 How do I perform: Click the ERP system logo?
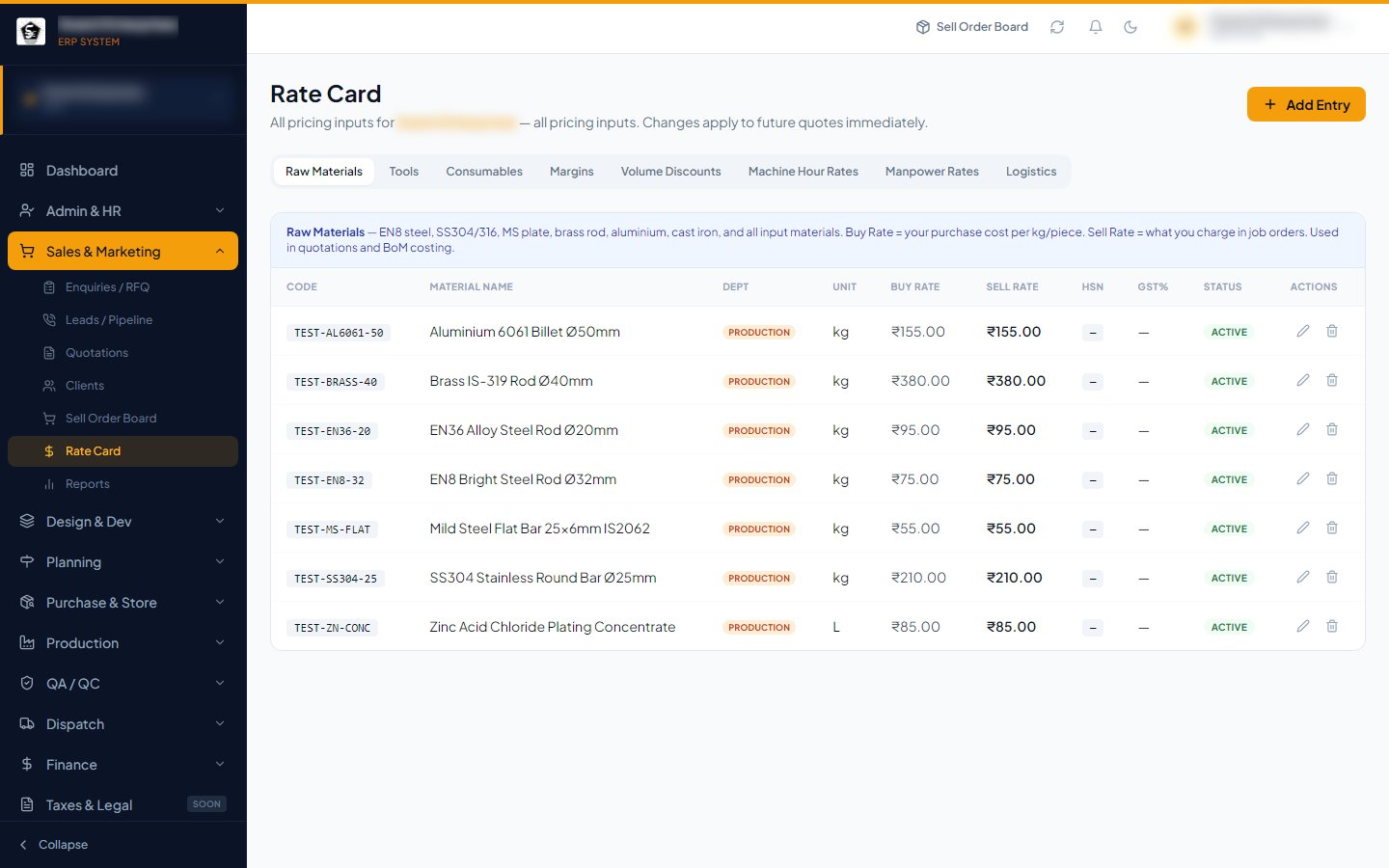tap(31, 32)
